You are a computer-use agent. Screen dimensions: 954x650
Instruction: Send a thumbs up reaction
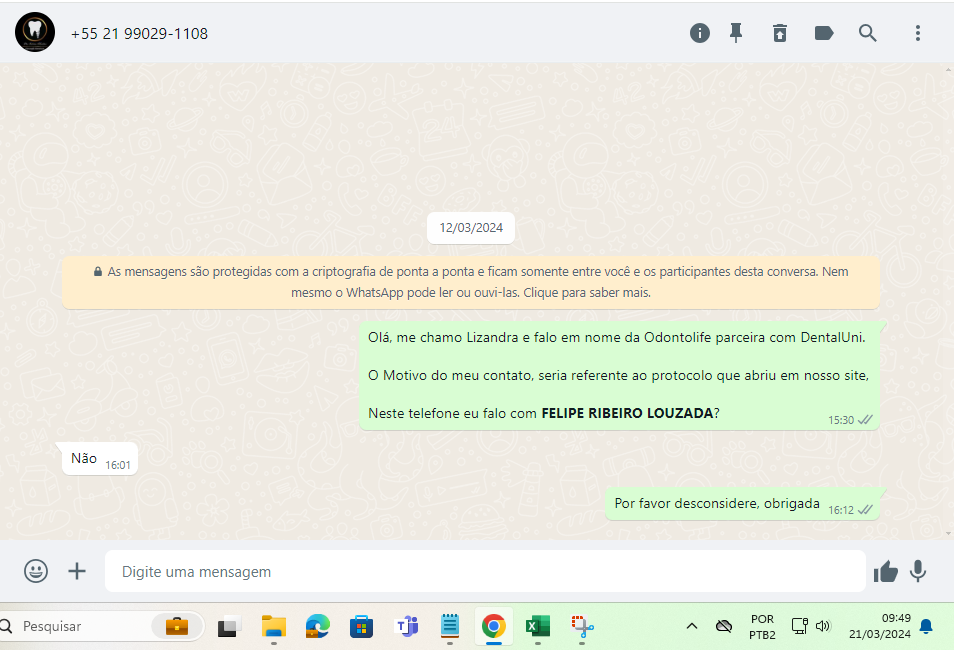[x=885, y=571]
